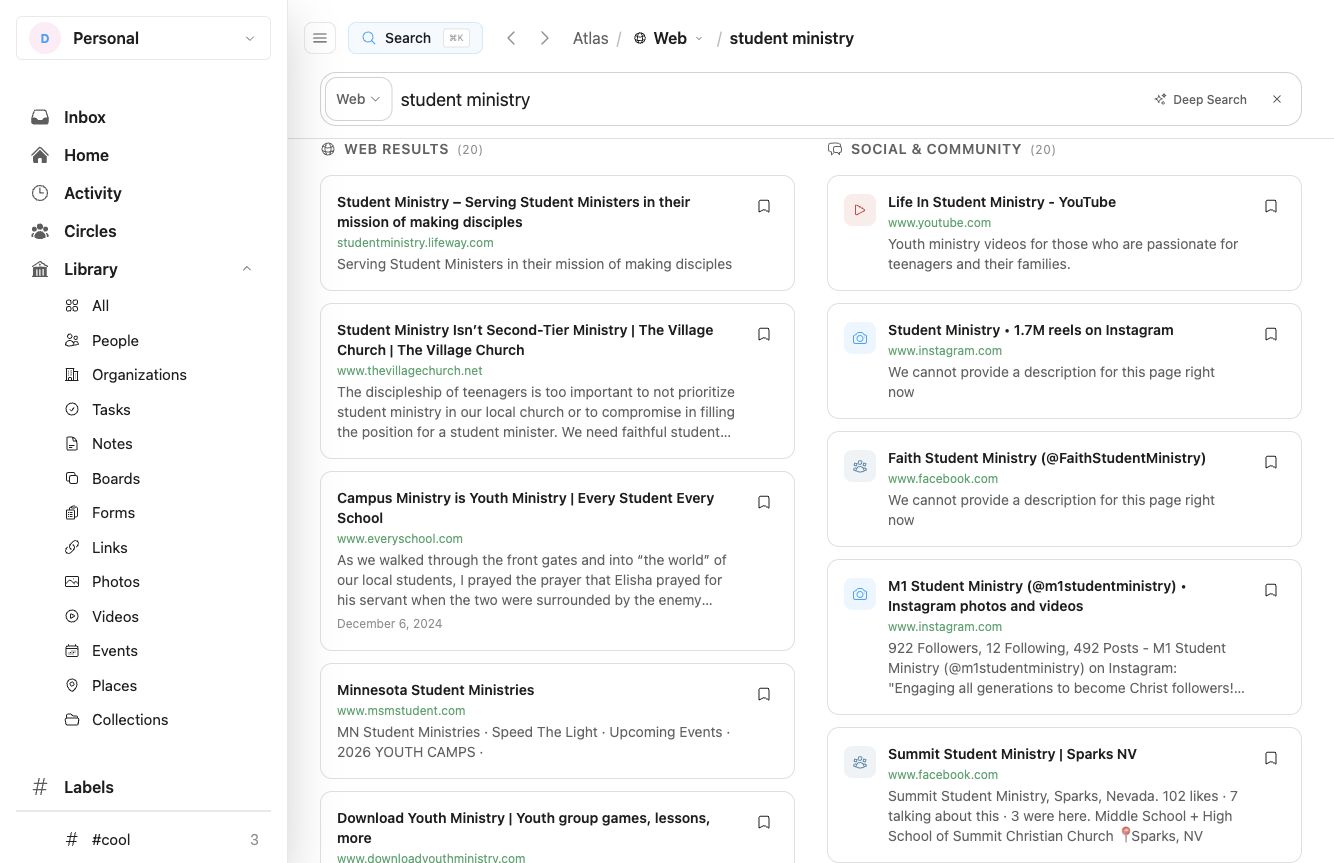Open the Student Ministry – Serving Student Ministers result
Screen dimensions: 1334x863
[513, 212]
